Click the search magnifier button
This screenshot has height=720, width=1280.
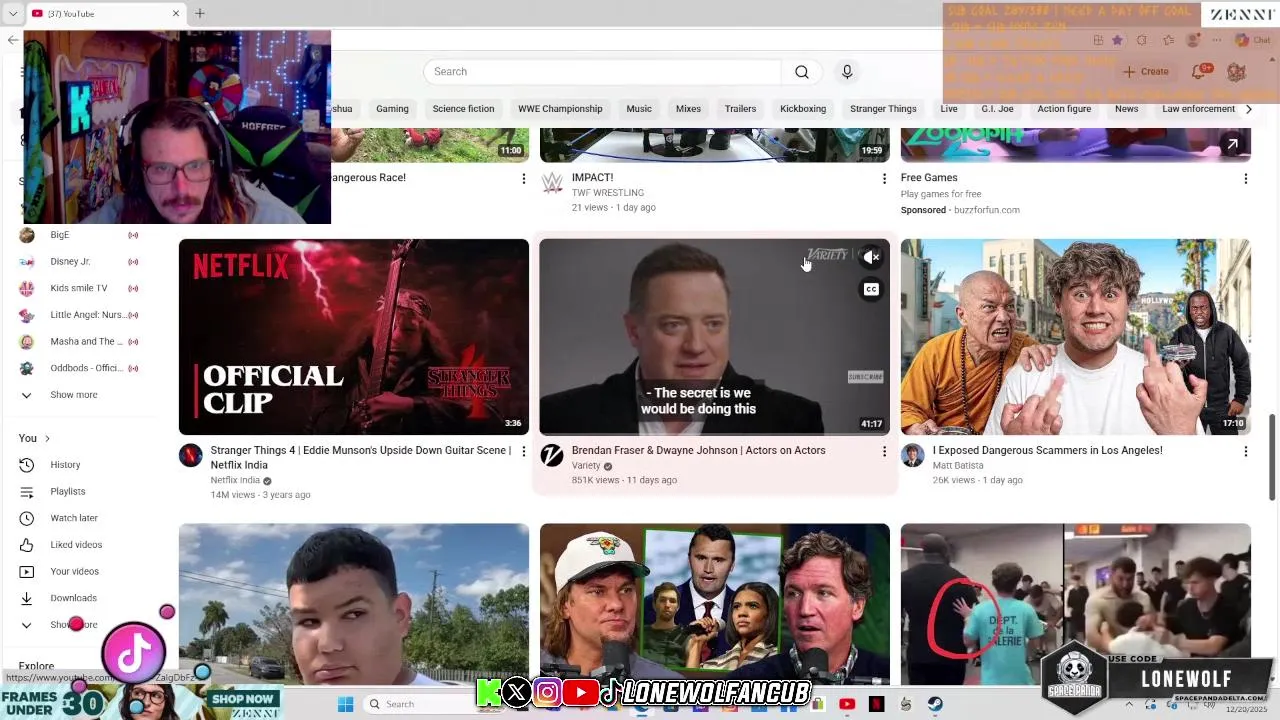tap(802, 72)
